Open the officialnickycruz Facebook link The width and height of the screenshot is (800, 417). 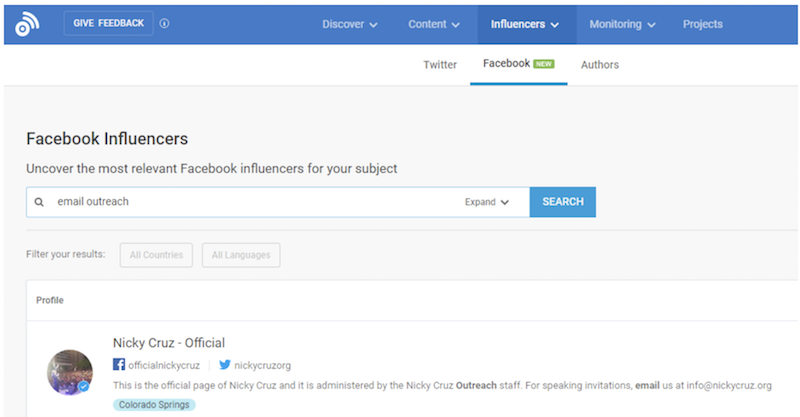click(x=164, y=365)
